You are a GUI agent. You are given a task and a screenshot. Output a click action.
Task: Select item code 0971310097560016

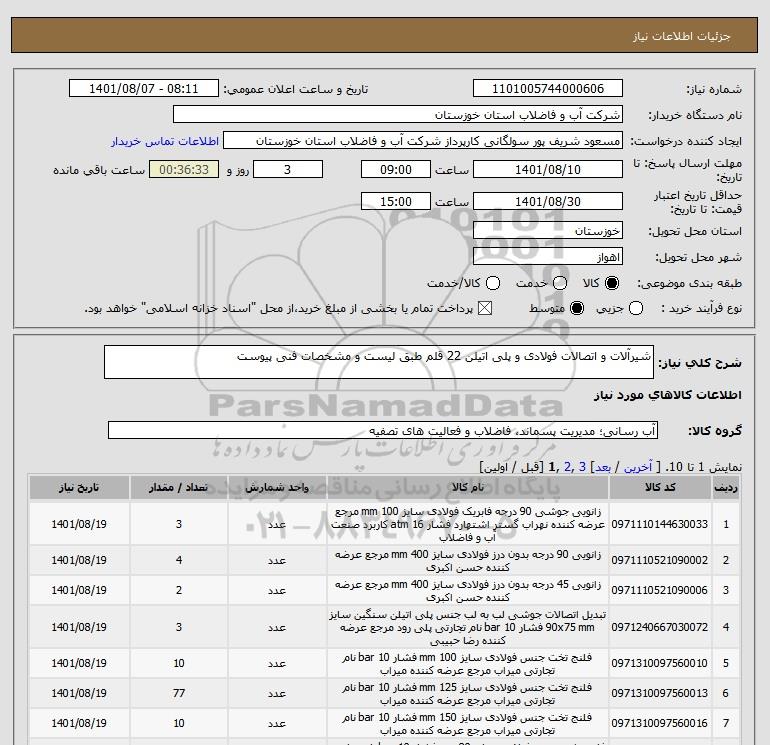660,723
